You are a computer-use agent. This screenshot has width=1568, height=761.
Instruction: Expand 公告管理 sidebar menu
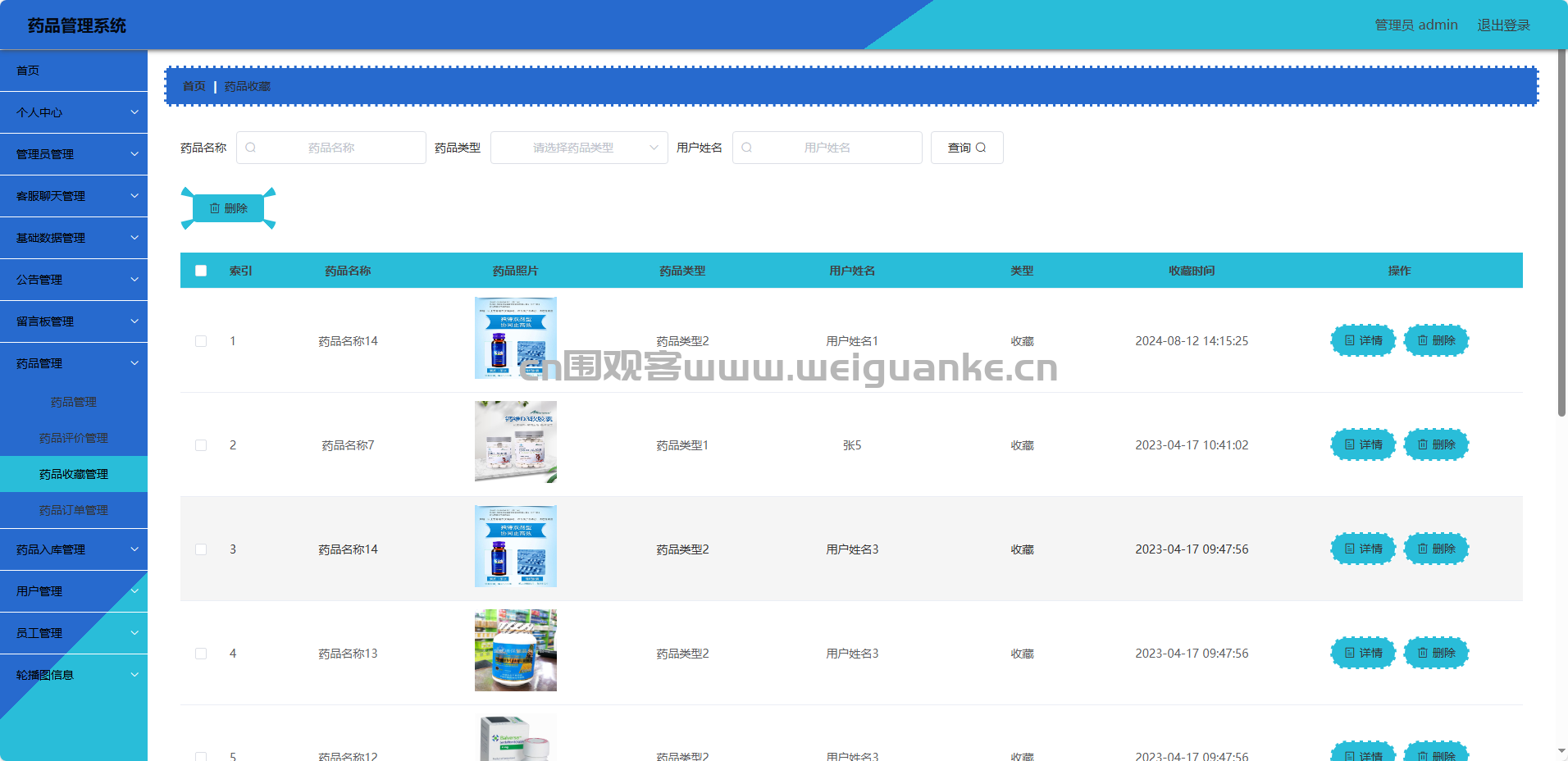click(74, 280)
